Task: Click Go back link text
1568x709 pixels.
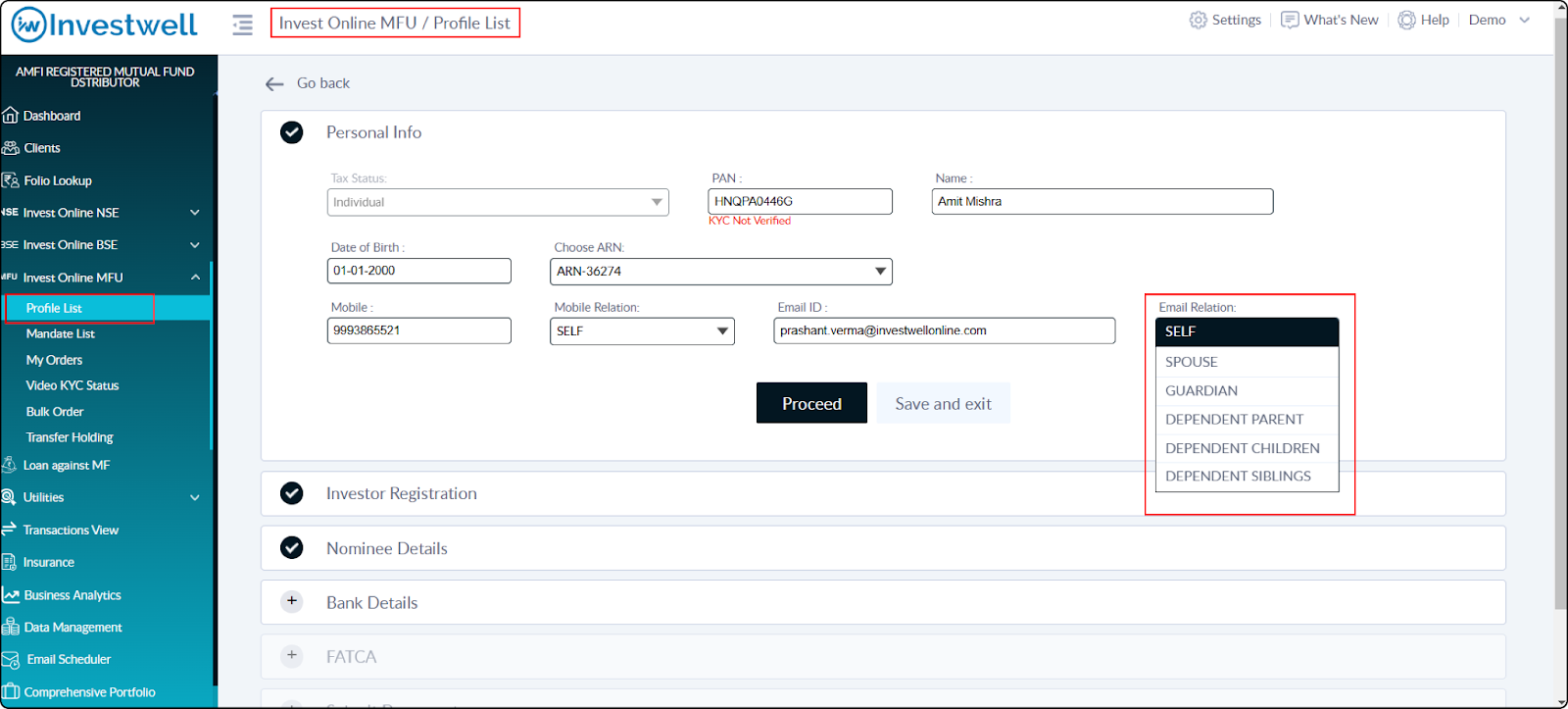Action: coord(323,83)
